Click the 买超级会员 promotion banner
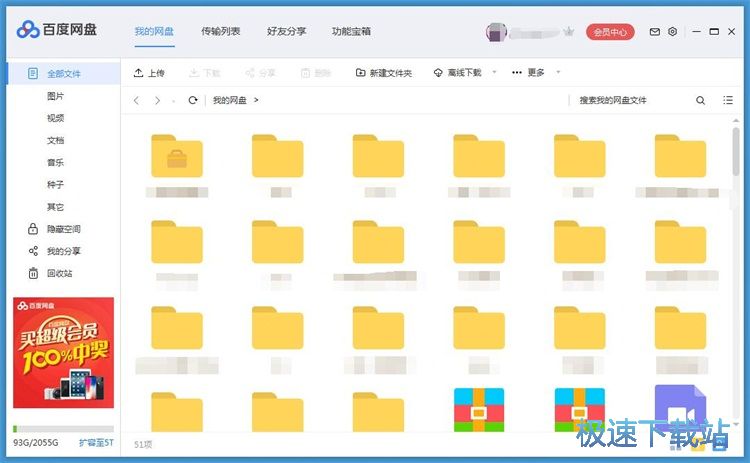This screenshot has height=463, width=750. click(64, 353)
